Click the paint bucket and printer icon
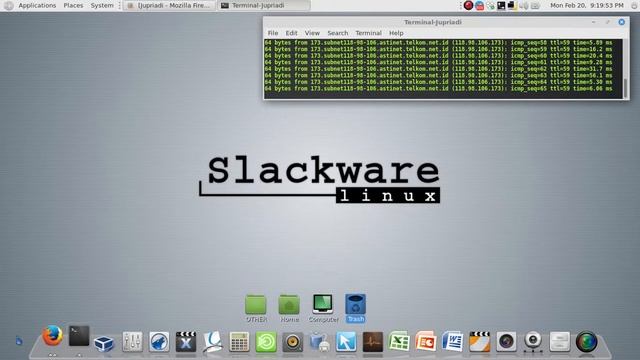The width and height of the screenshot is (640, 360). [320, 342]
